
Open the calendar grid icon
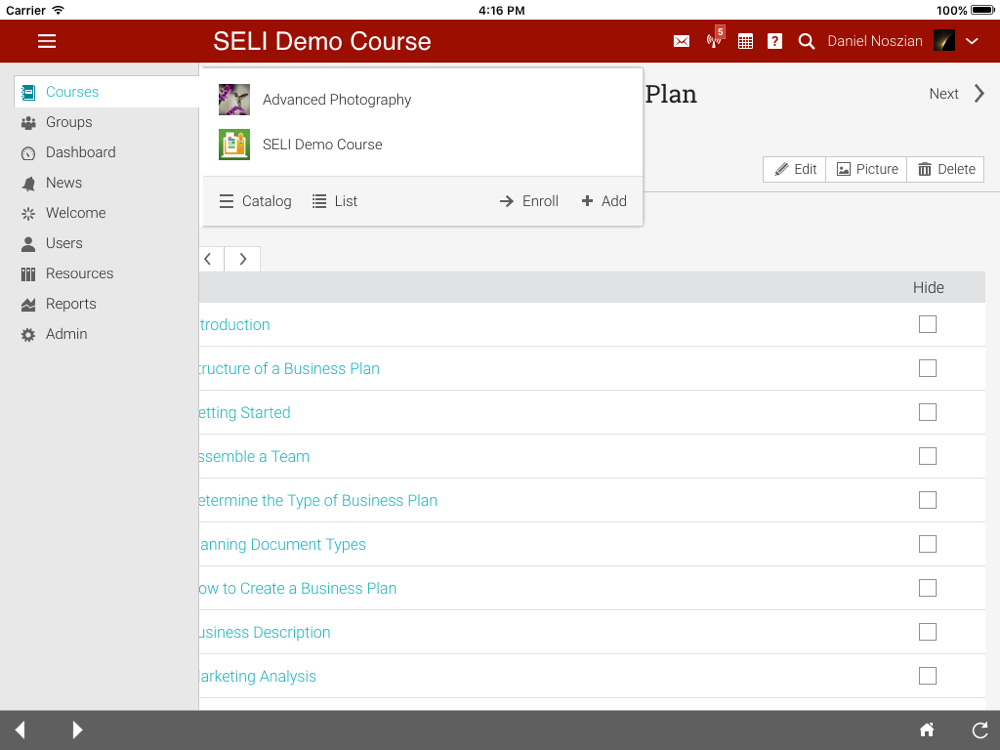click(x=745, y=41)
